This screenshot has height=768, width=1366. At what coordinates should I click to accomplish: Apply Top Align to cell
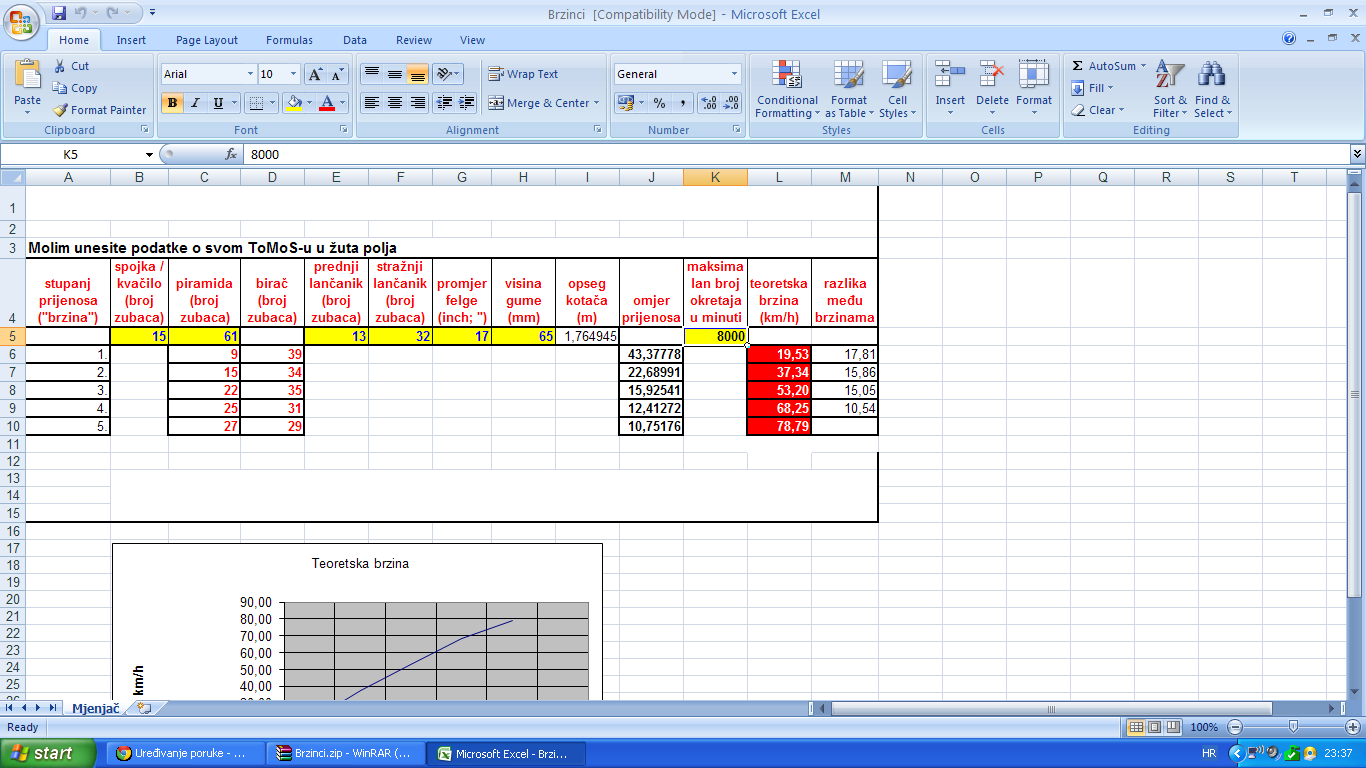point(371,74)
